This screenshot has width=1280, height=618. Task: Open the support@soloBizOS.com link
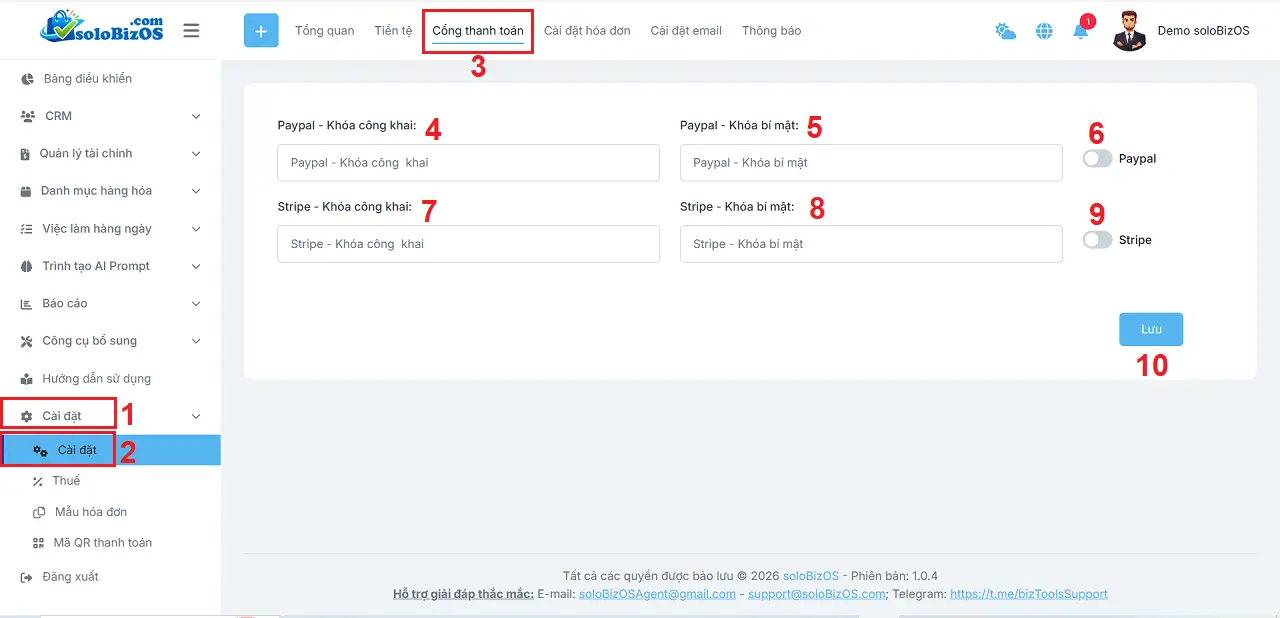pyautogui.click(x=817, y=594)
